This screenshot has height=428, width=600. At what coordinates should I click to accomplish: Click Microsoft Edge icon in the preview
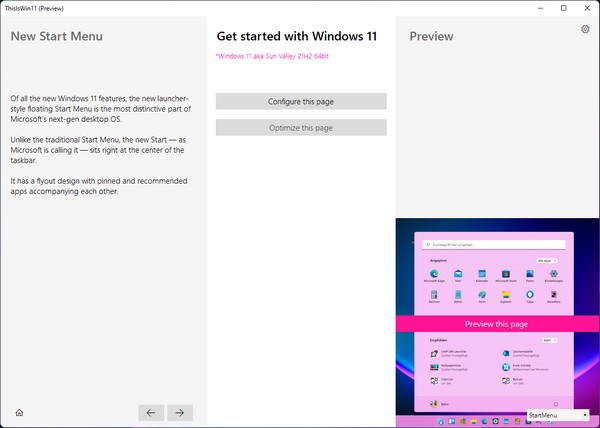(x=435, y=274)
